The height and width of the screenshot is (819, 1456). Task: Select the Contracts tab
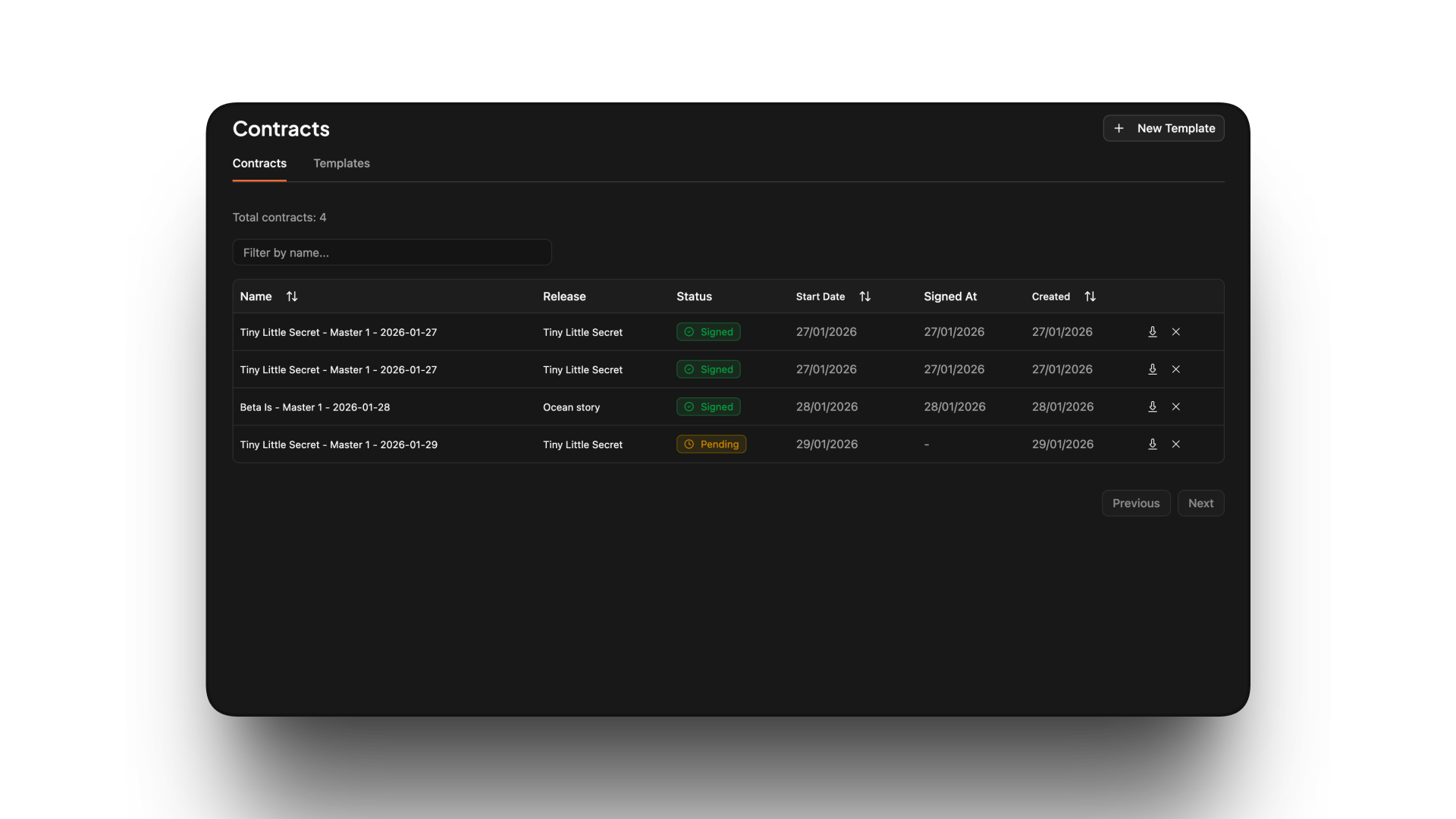click(x=259, y=164)
